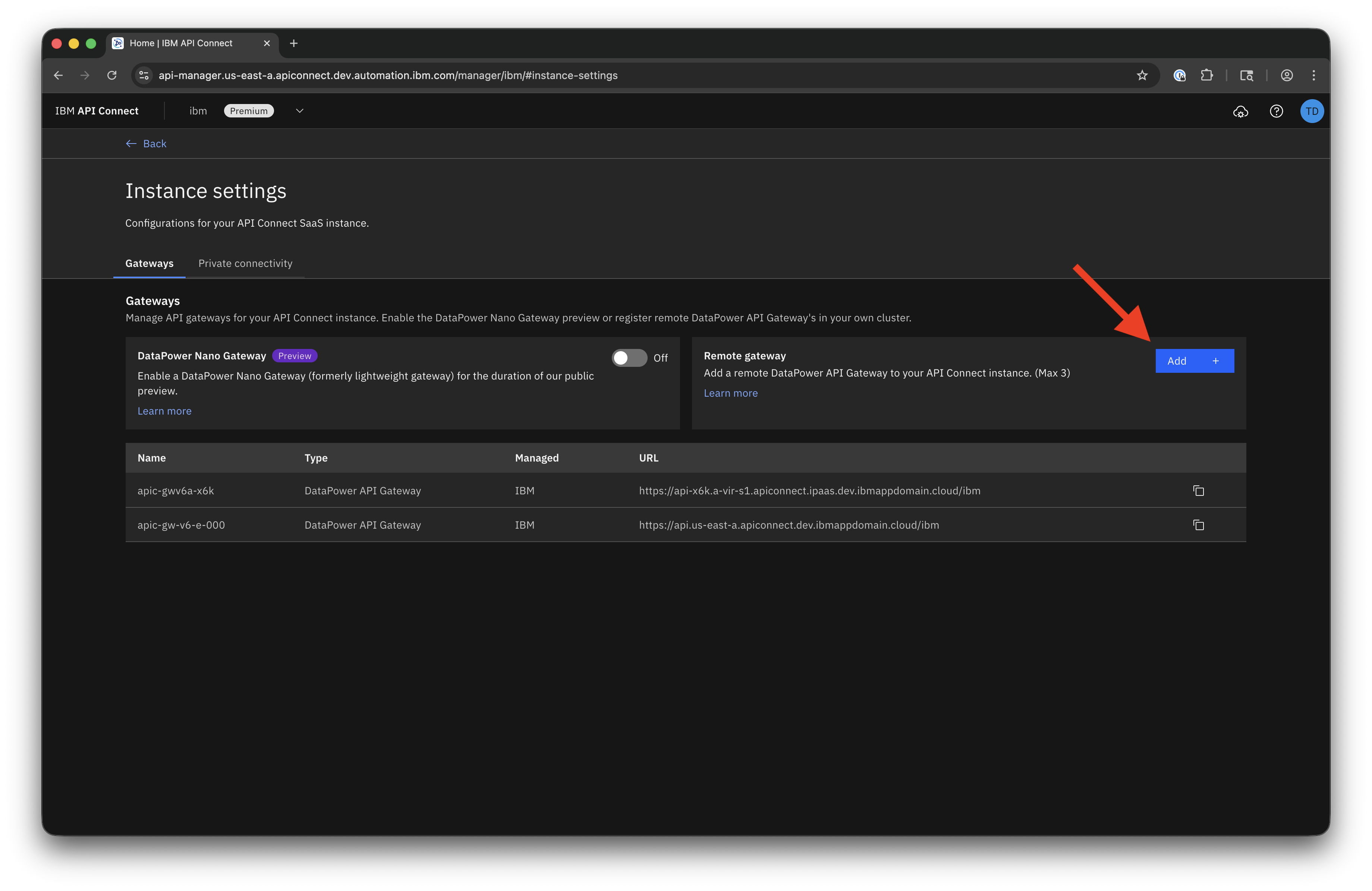1372x891 pixels.
Task: Open the TD user avatar menu
Action: pos(1312,111)
